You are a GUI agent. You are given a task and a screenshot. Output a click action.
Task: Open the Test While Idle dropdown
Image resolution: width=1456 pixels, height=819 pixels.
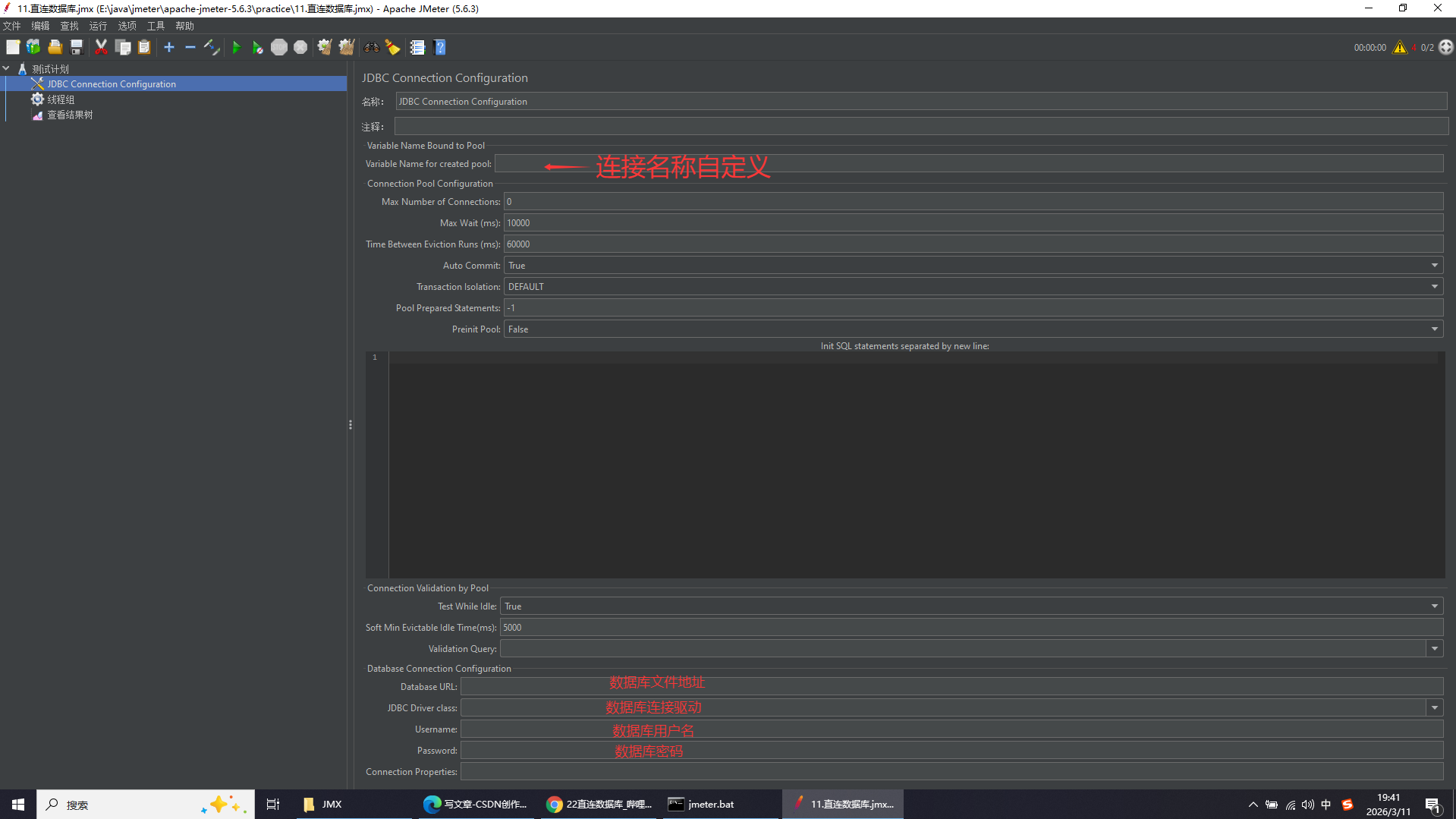[972, 606]
